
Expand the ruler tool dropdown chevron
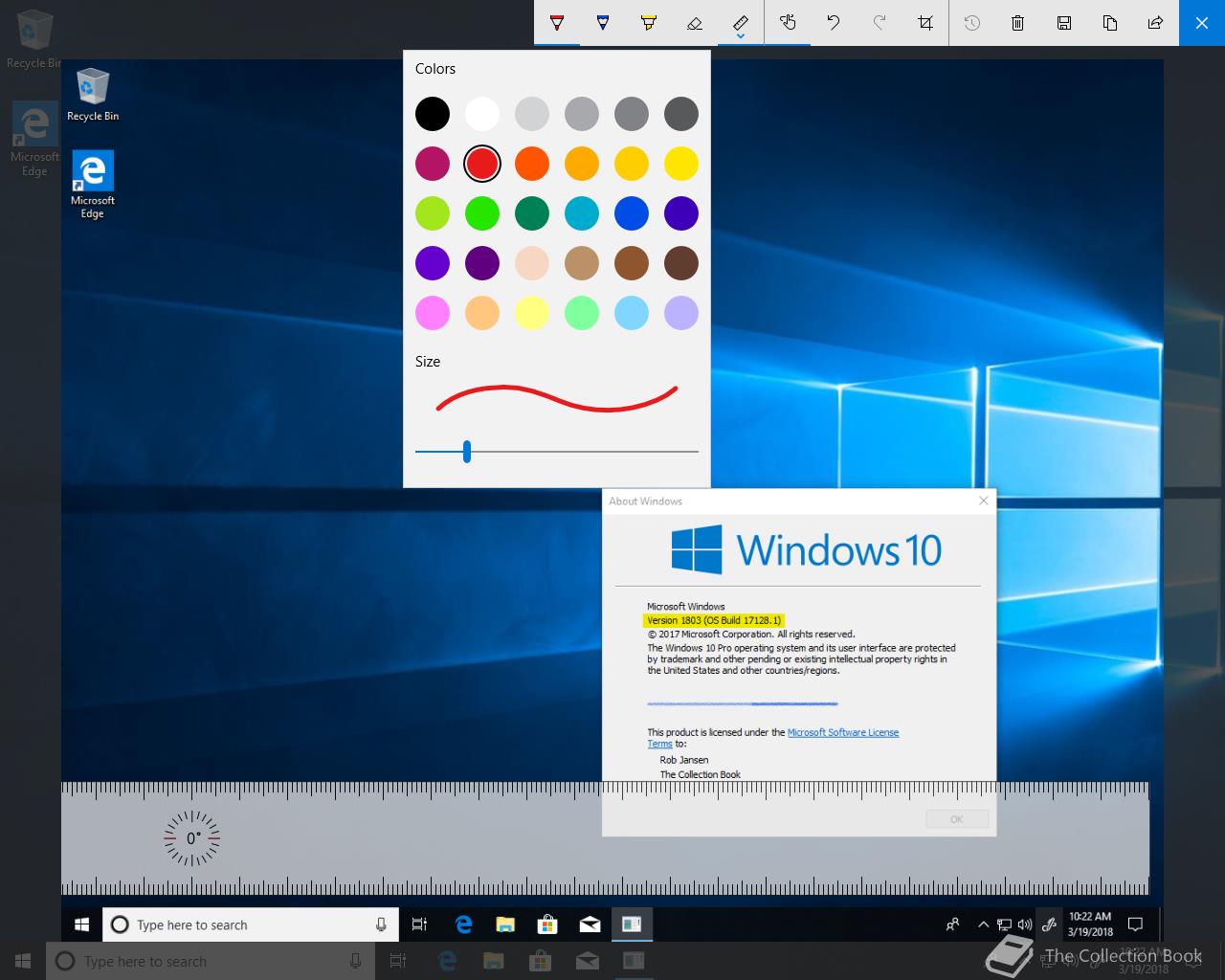pyautogui.click(x=741, y=37)
